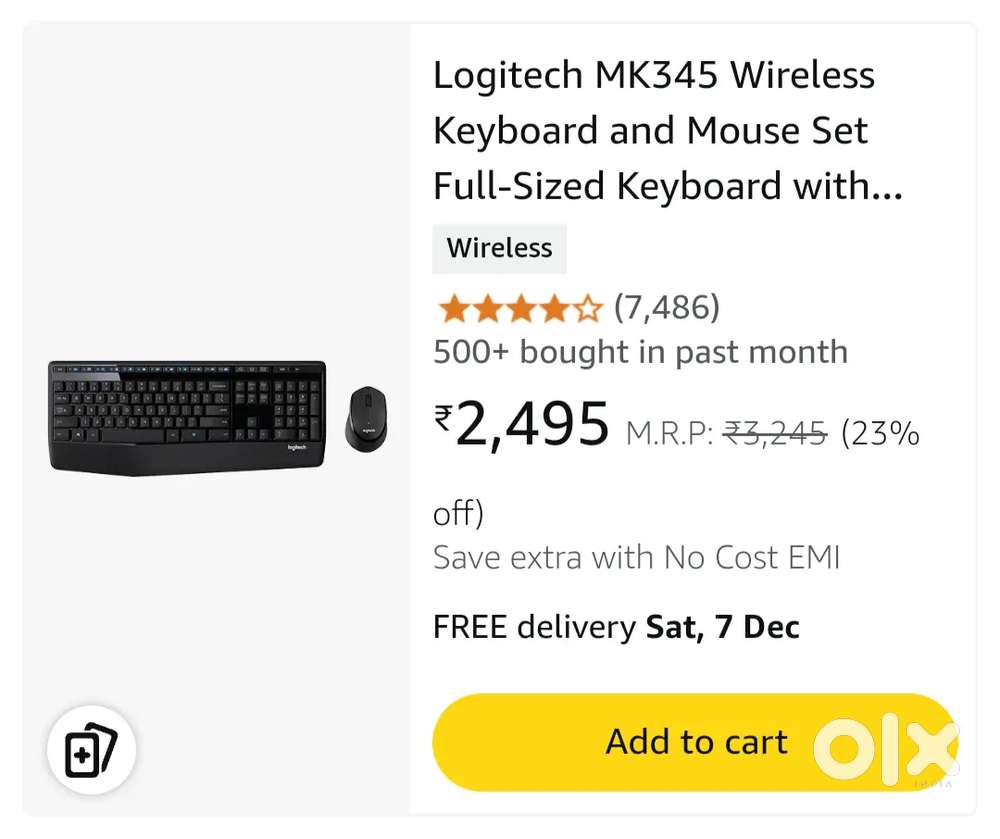The height and width of the screenshot is (839, 1000).
Task: Select the Wireless badge label
Action: (x=499, y=248)
